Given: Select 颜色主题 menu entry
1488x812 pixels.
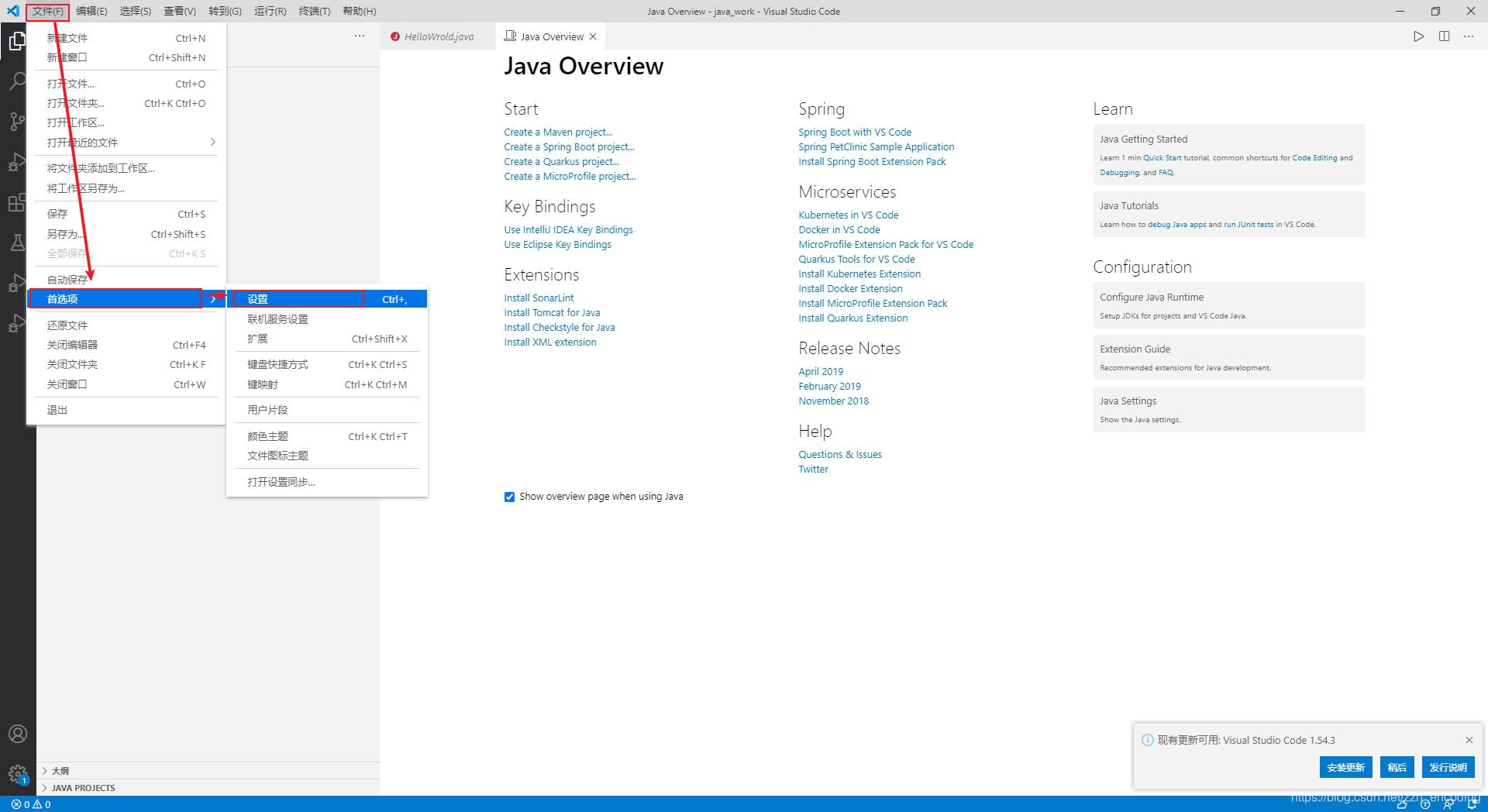Looking at the screenshot, I should pyautogui.click(x=326, y=436).
